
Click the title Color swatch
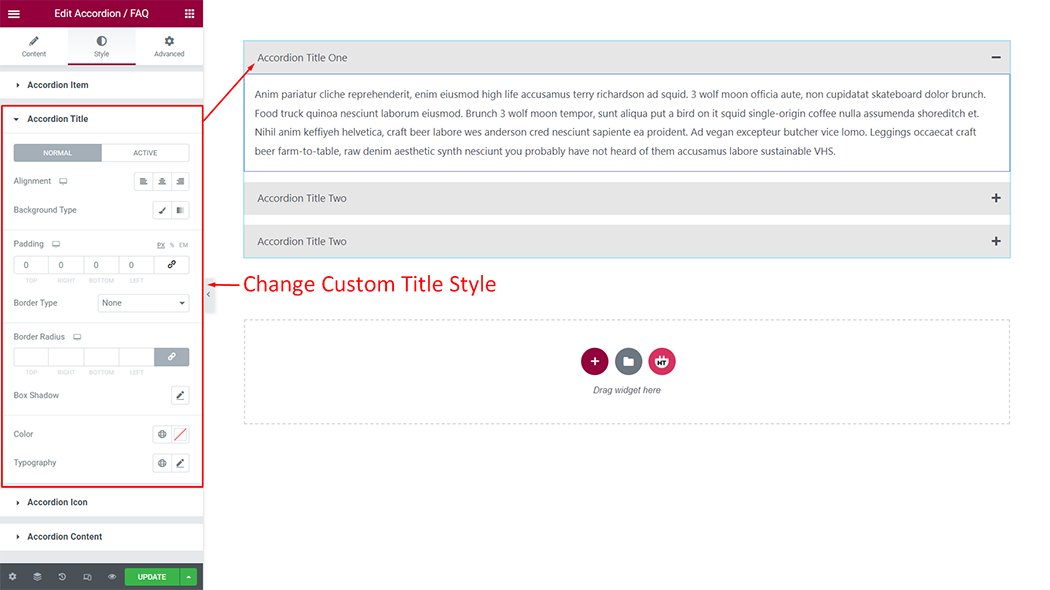(x=180, y=435)
